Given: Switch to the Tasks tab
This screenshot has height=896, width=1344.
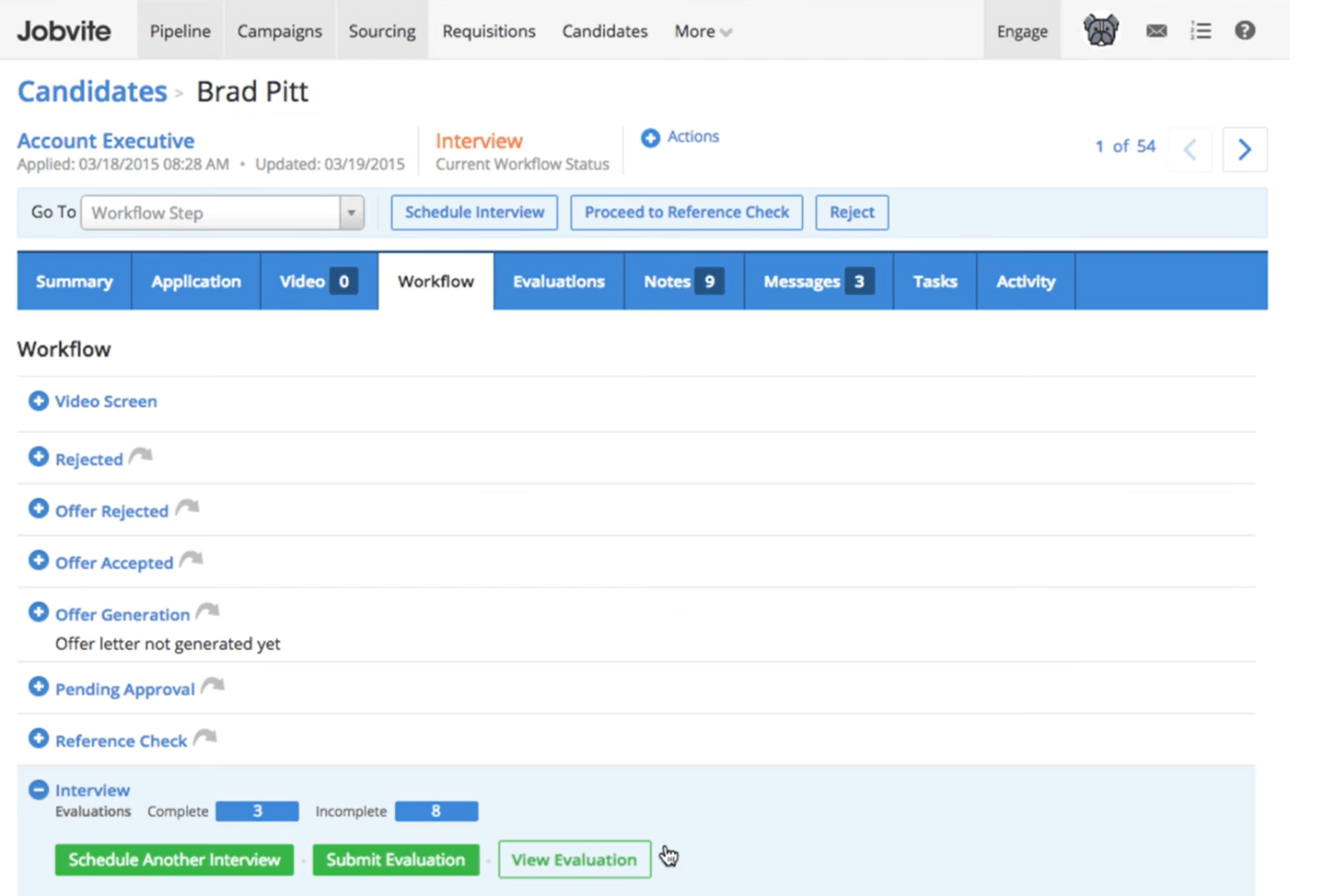Looking at the screenshot, I should pos(935,281).
